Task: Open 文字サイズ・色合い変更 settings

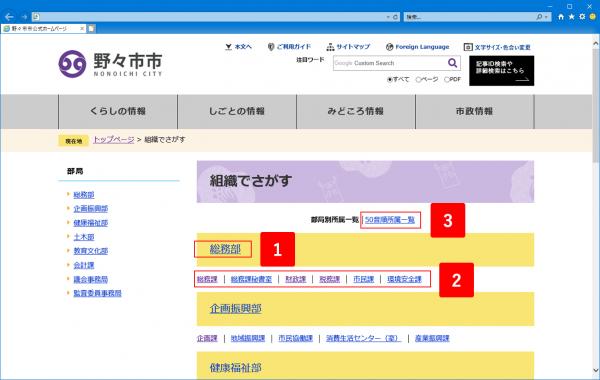Action: coord(497,47)
